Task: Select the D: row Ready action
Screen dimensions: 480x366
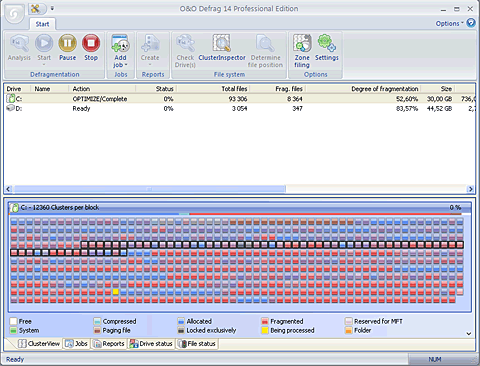Action: pos(81,108)
